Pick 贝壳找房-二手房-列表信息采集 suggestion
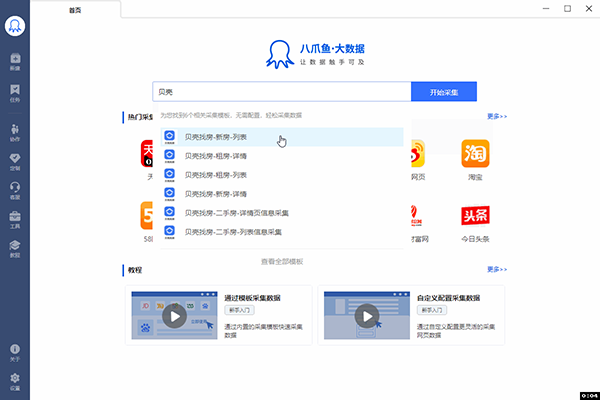Screen dimensions: 600x400 click(233, 231)
